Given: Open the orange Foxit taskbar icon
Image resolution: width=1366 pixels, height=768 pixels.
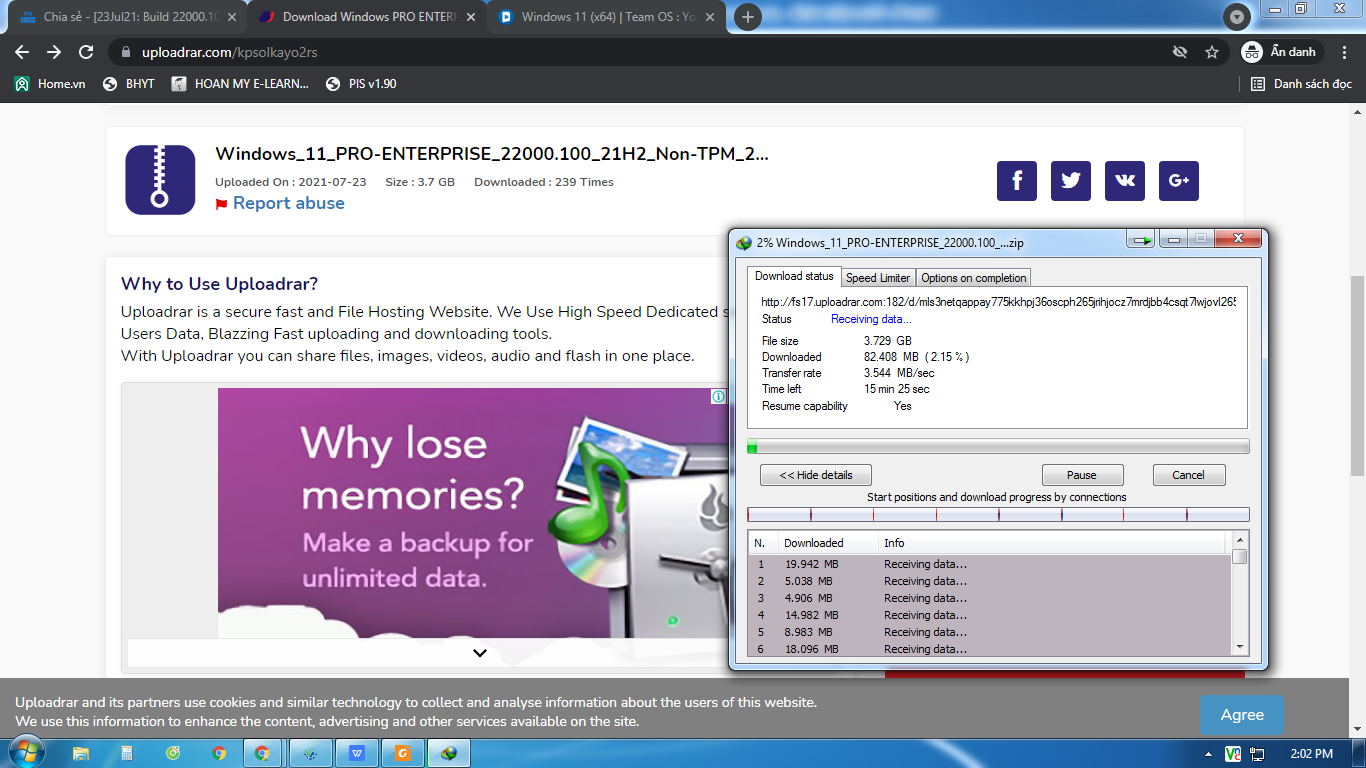Looking at the screenshot, I should (403, 753).
